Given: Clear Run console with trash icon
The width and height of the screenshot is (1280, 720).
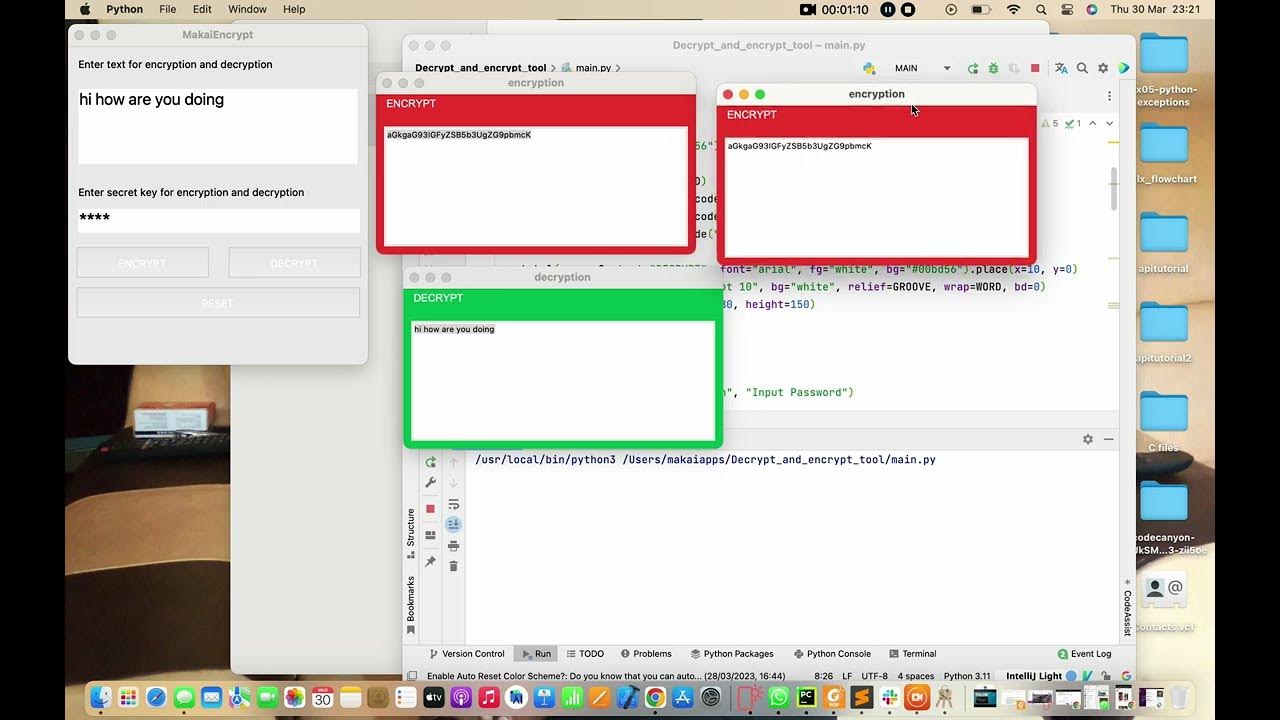Looking at the screenshot, I should click(x=453, y=566).
